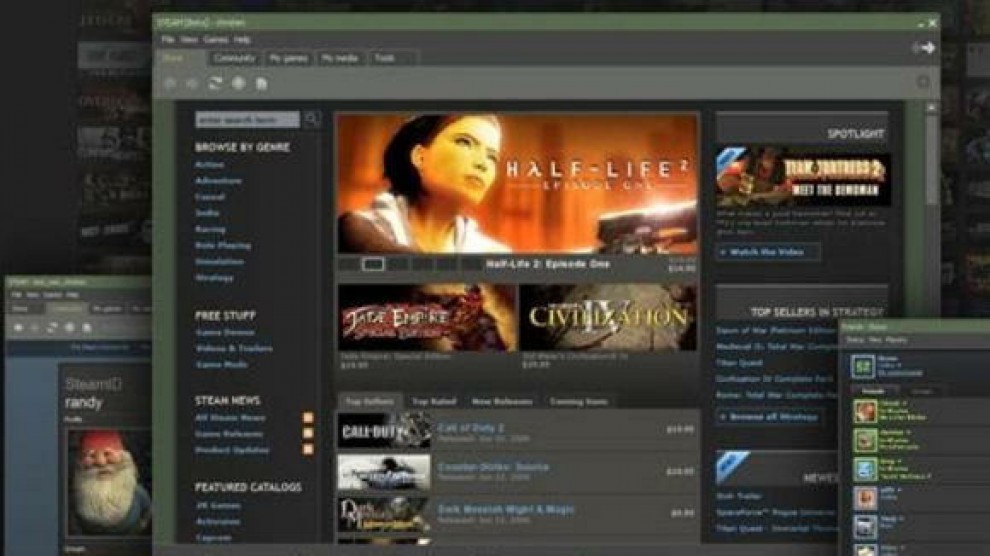Viewport: 990px width, 556px height.
Task: Browse the Adventure genre
Action: tap(218, 180)
